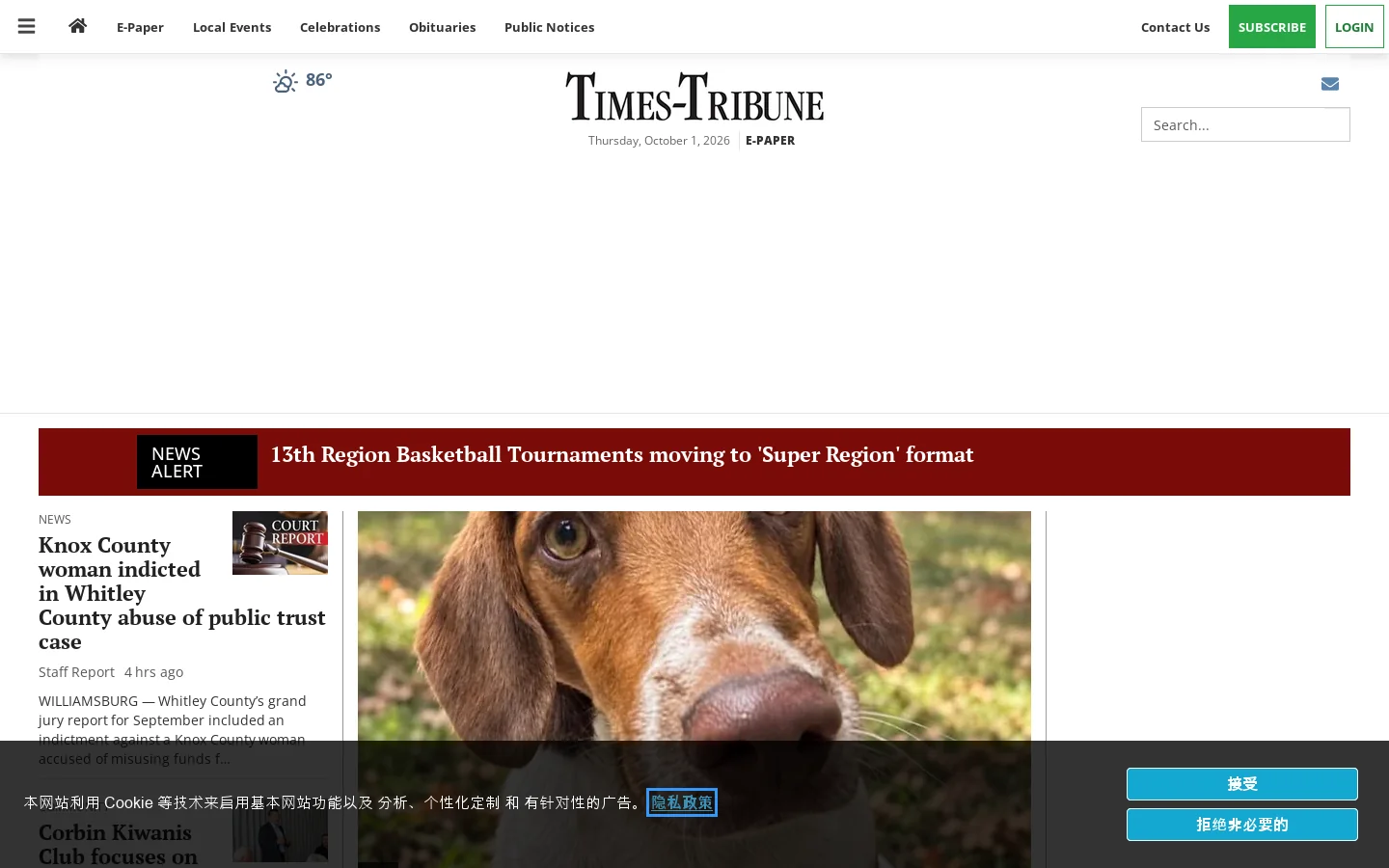Open the weather forecast icon
This screenshot has height=868, width=1389.
(x=285, y=82)
